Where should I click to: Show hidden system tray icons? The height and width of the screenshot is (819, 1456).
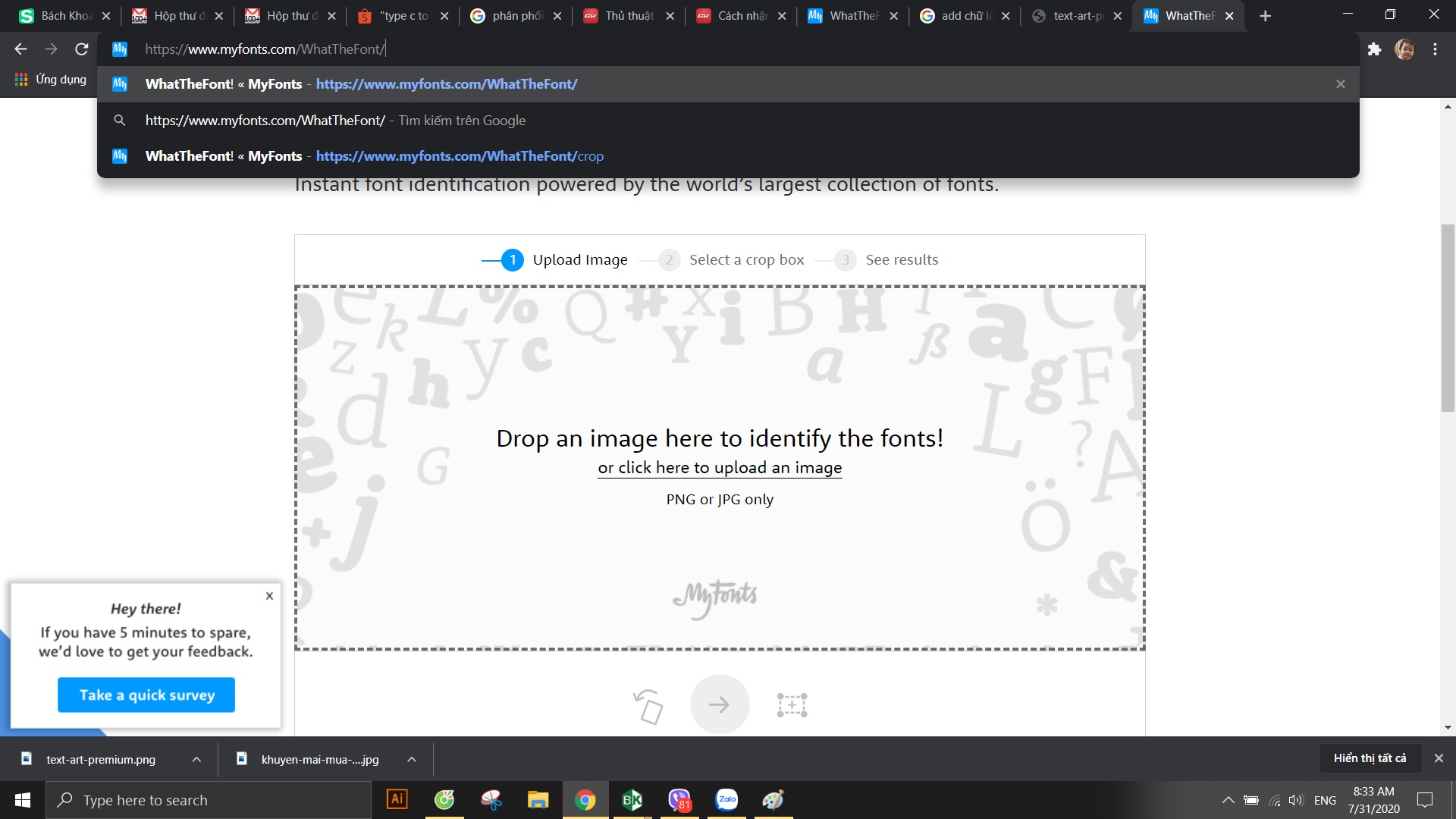1228,800
